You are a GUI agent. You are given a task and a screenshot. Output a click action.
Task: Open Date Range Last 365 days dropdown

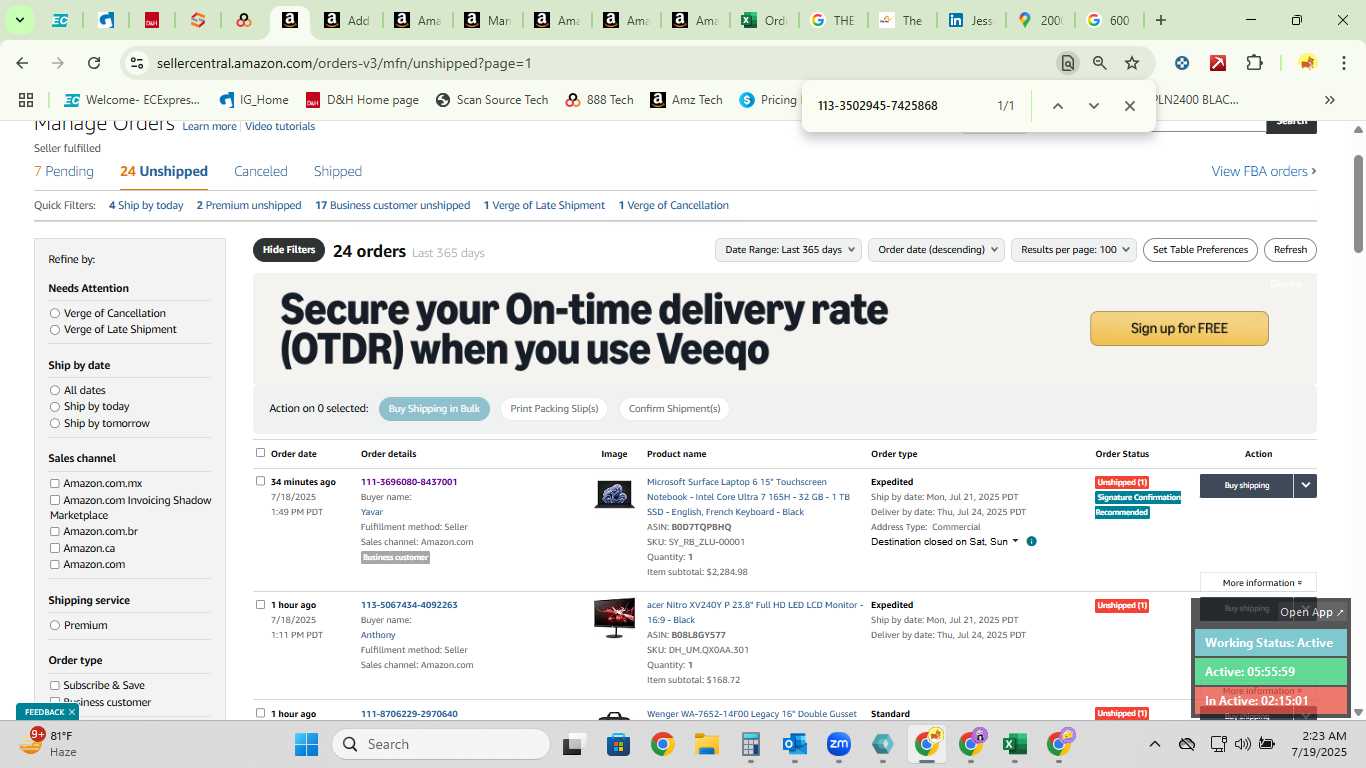pyautogui.click(x=789, y=250)
